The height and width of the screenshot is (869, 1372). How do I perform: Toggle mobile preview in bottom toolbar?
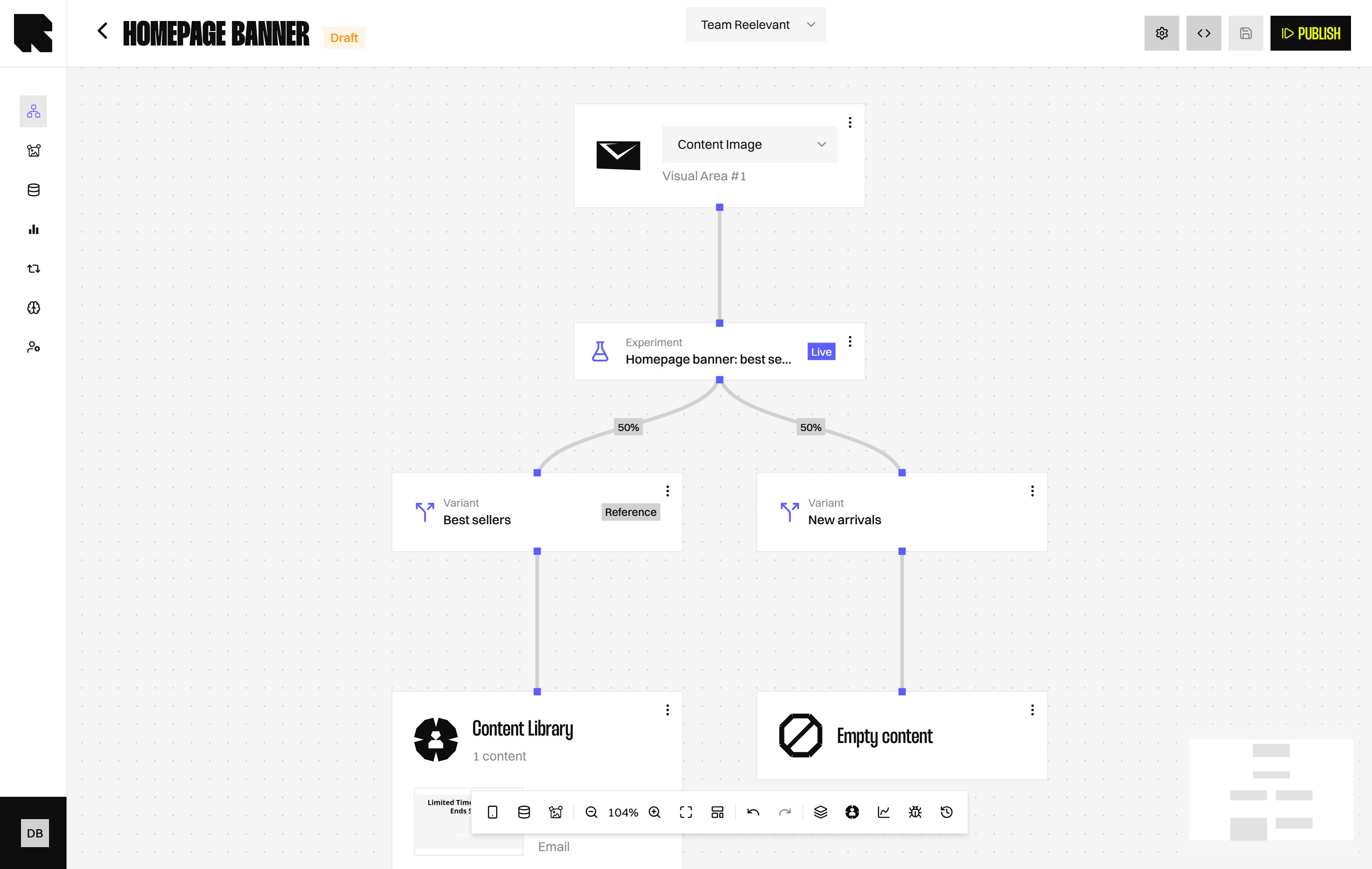pos(493,812)
